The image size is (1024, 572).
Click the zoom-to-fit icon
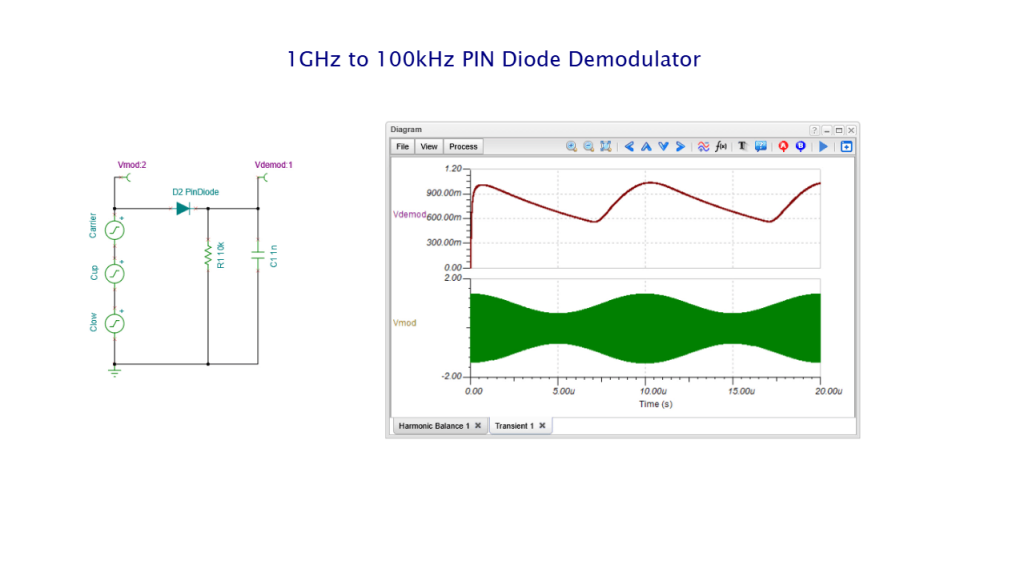pos(606,146)
